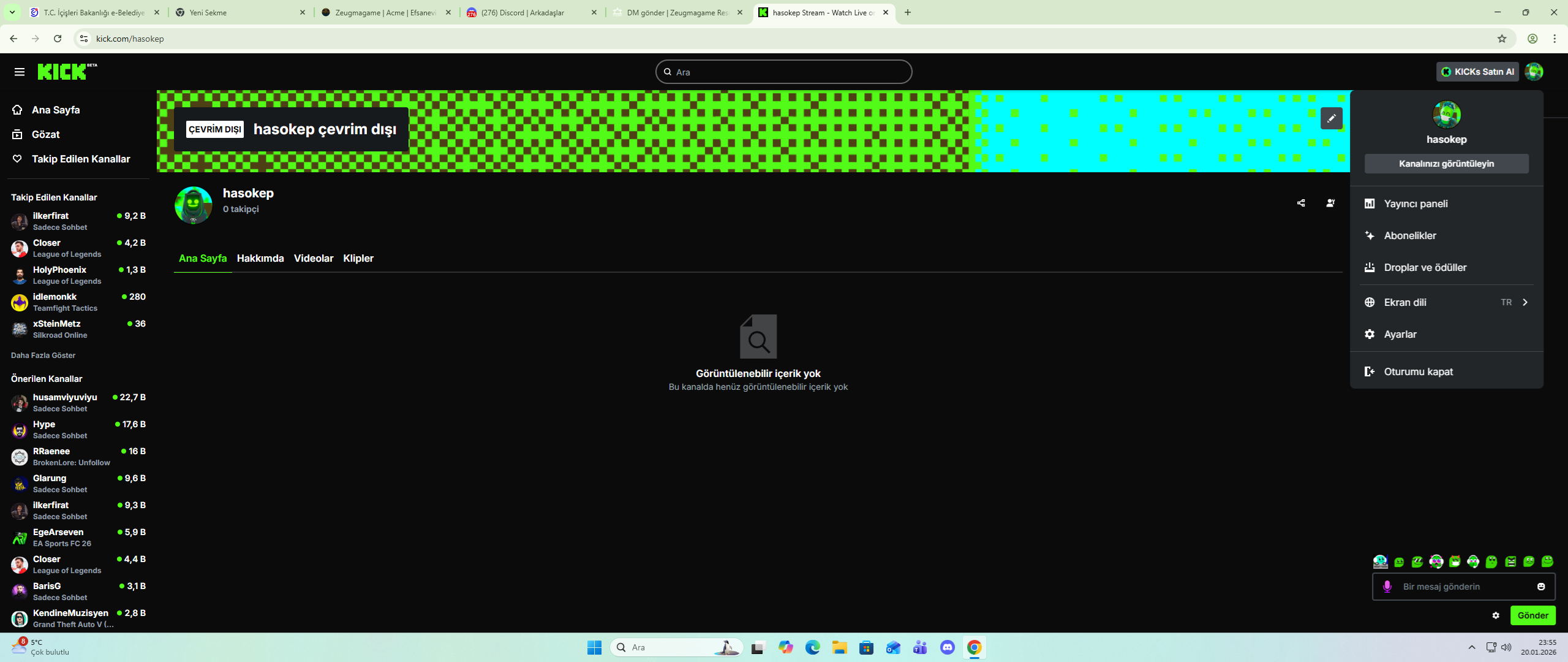1568x662 pixels.
Task: Open Abonelikler menu entry
Action: tap(1446, 235)
